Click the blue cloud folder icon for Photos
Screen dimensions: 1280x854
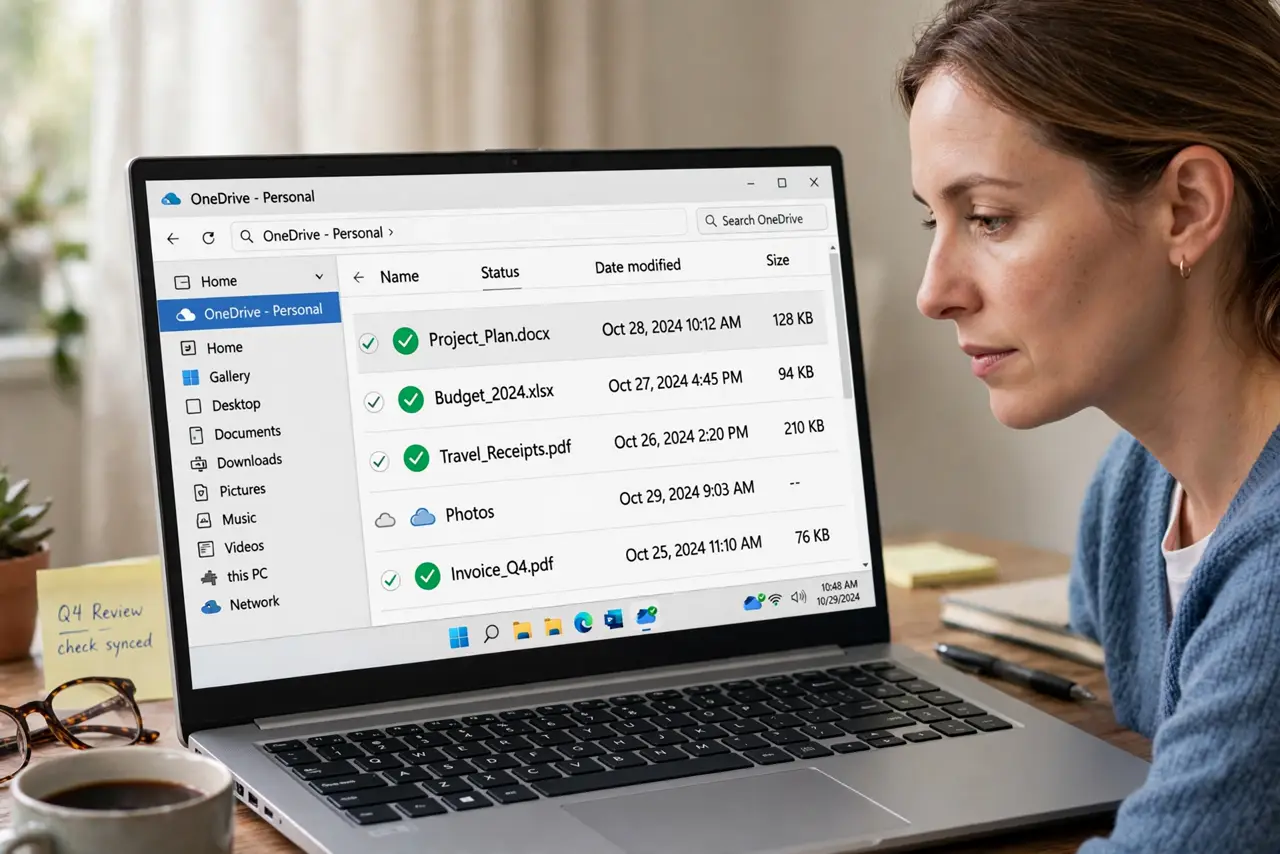[x=423, y=516]
